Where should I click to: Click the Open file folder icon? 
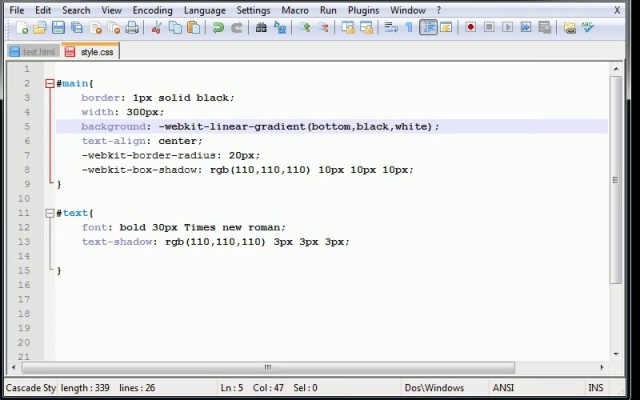[x=40, y=27]
